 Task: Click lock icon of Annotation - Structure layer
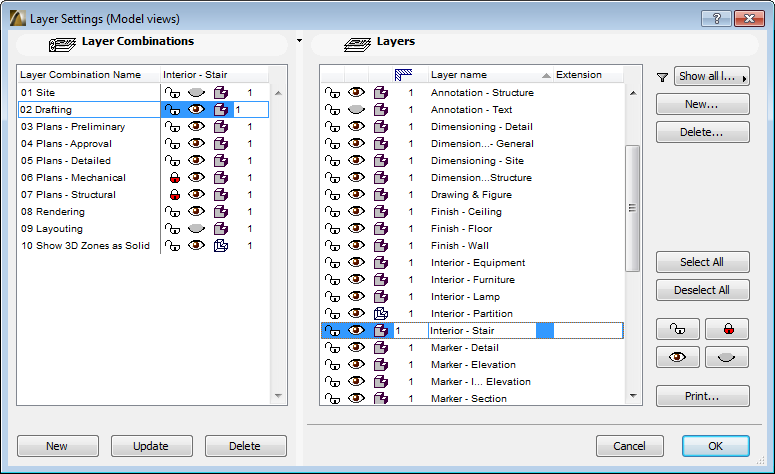(x=332, y=92)
